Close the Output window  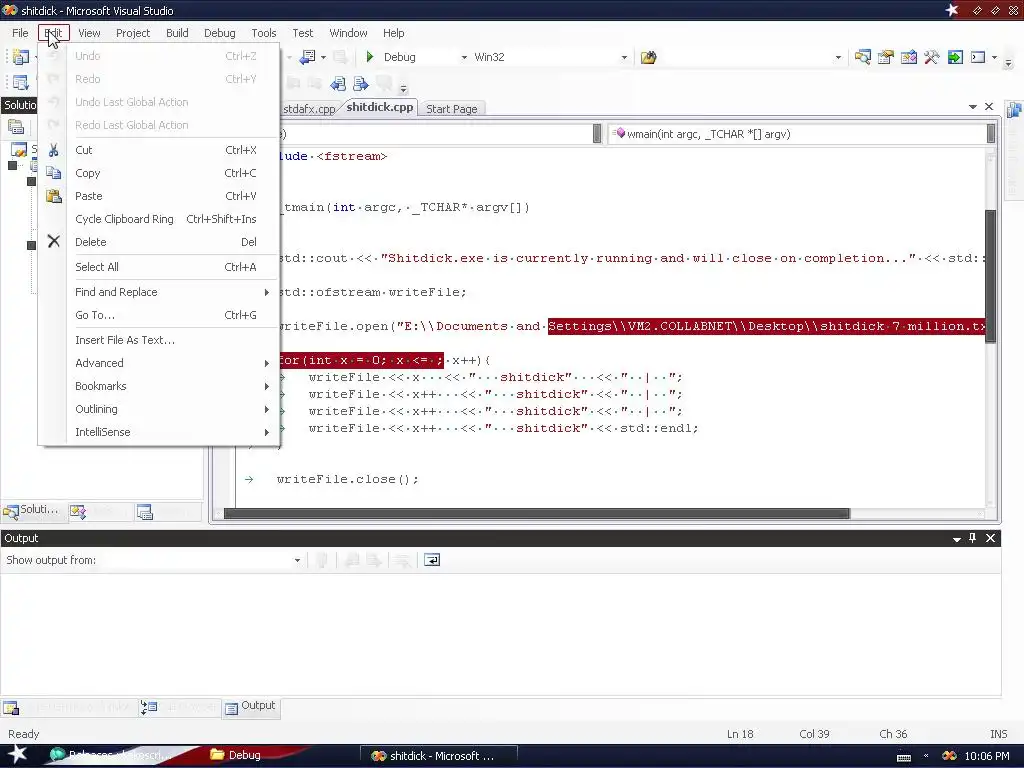[x=990, y=538]
